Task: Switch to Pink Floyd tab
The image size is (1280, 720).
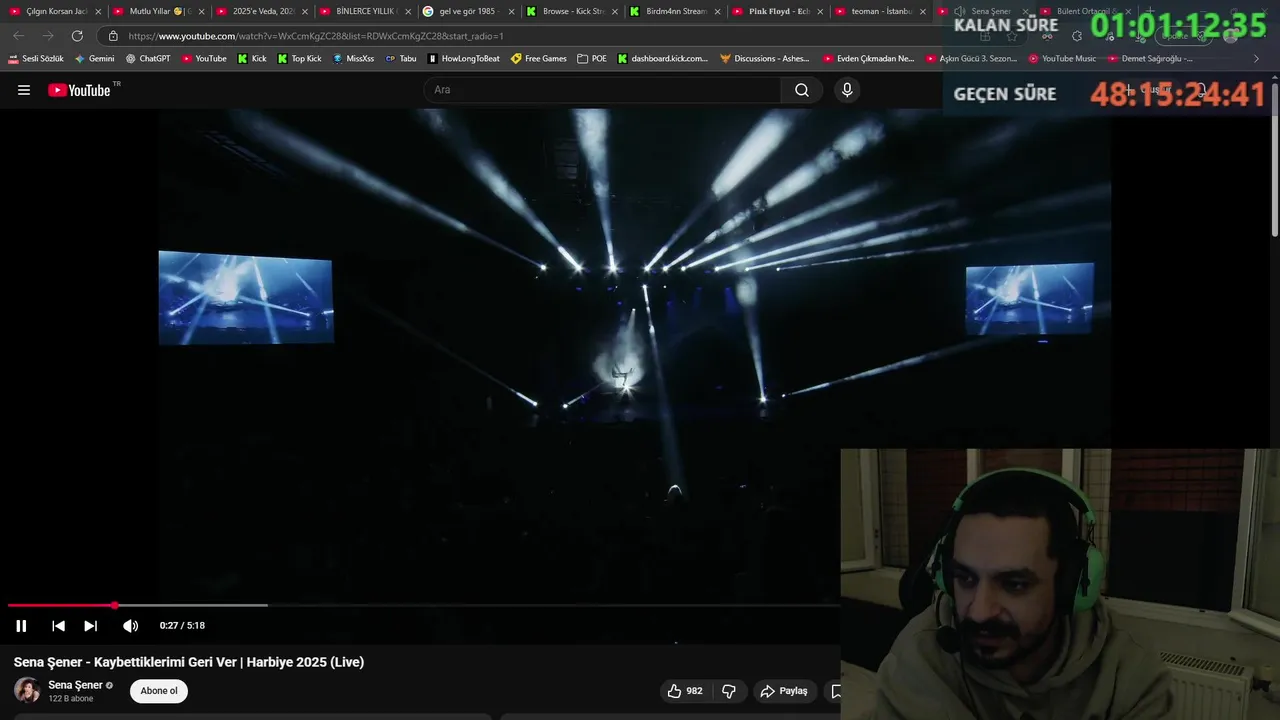Action: (778, 11)
